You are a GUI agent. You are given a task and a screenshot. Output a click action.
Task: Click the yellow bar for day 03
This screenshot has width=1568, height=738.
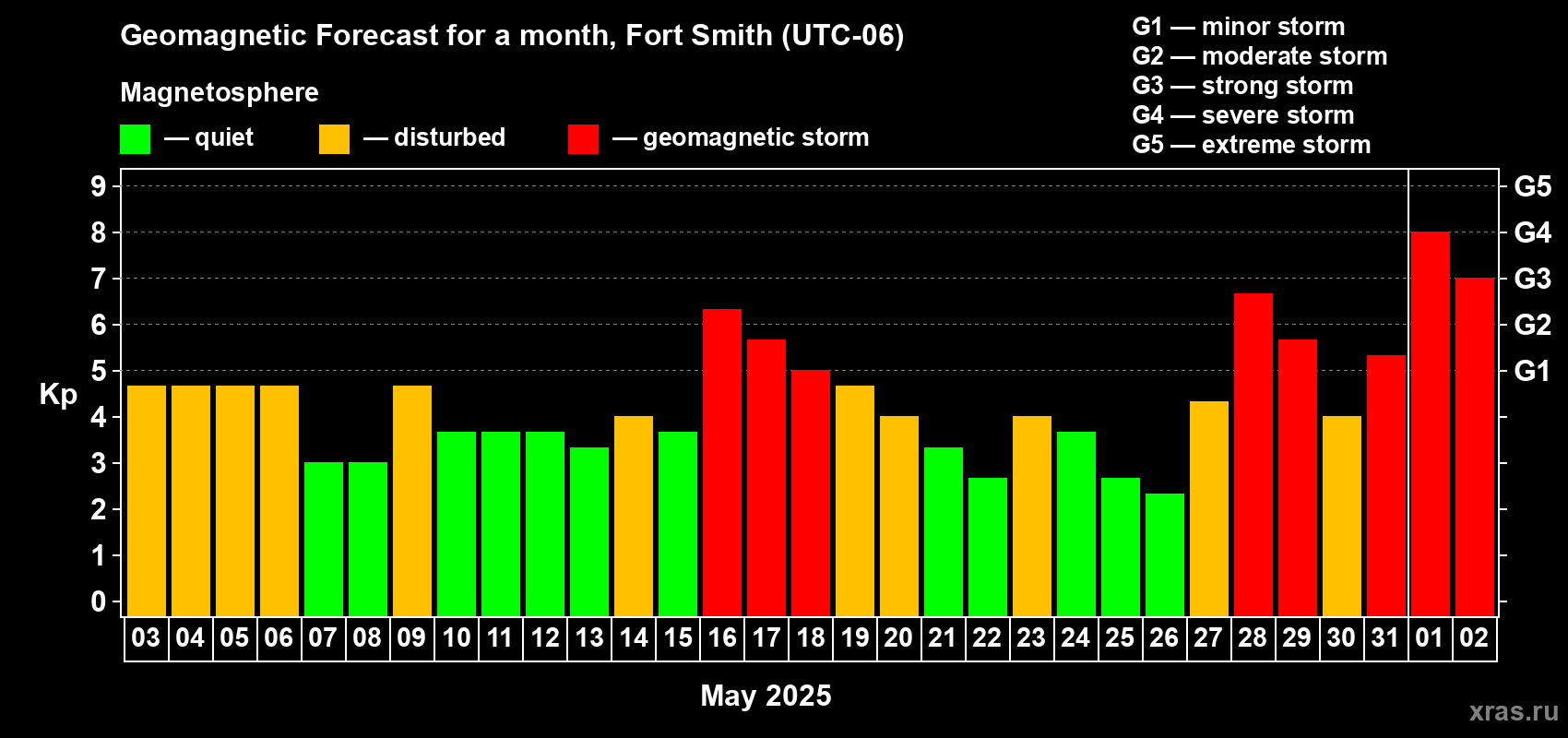tap(147, 501)
